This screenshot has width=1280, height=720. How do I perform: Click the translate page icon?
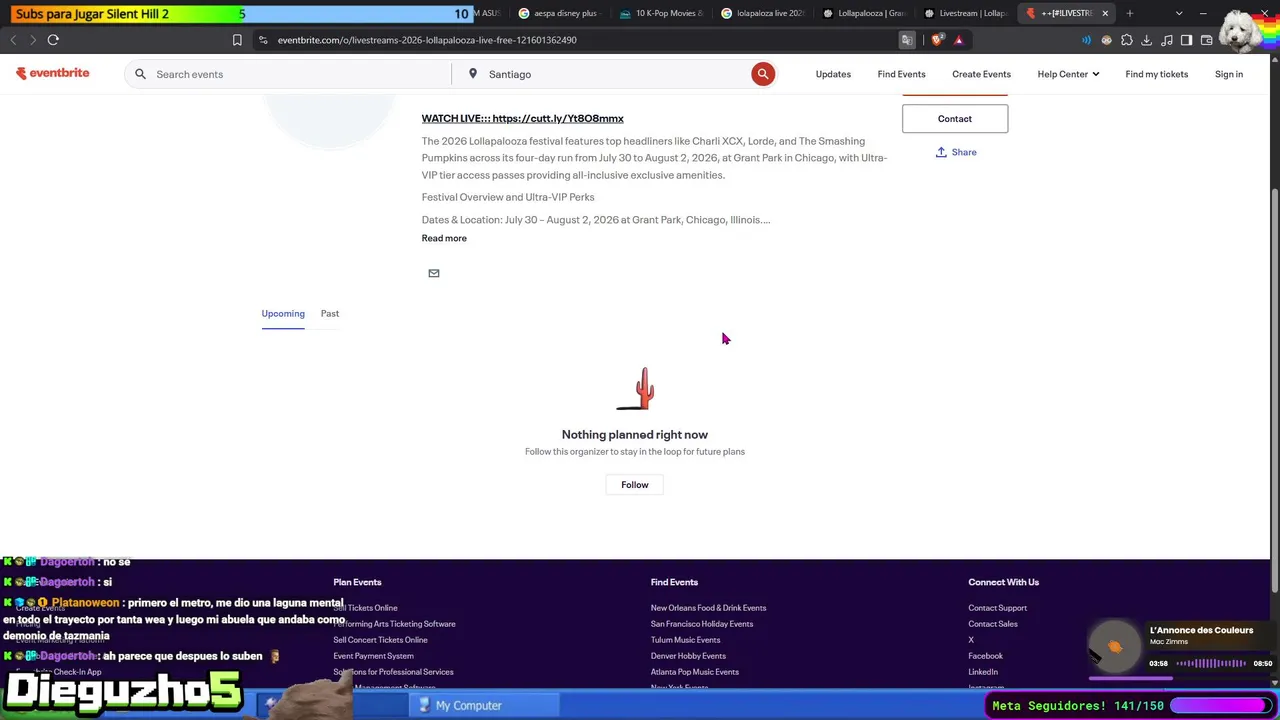point(907,40)
